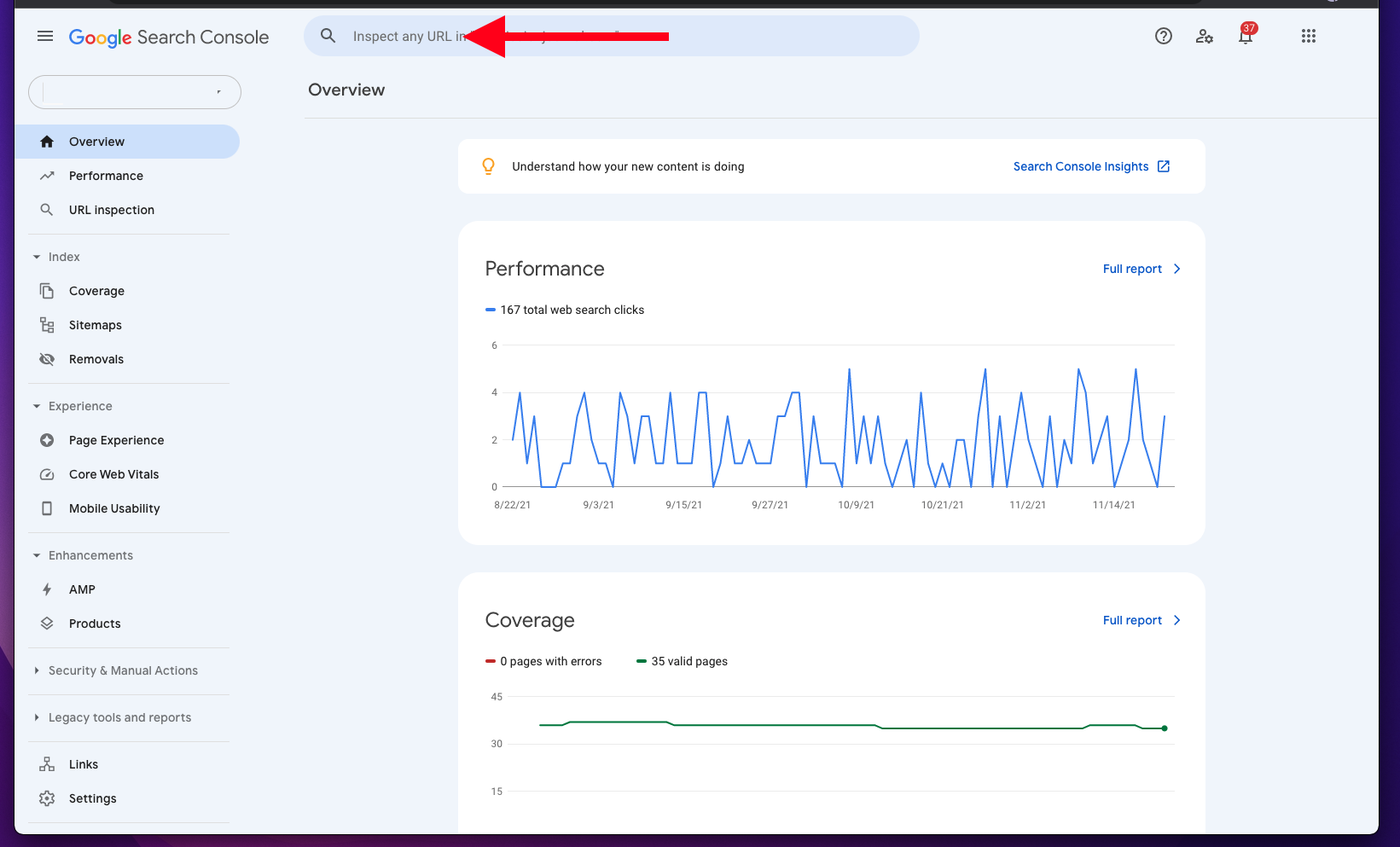Click chevron next to Performance Full report

1177,269
